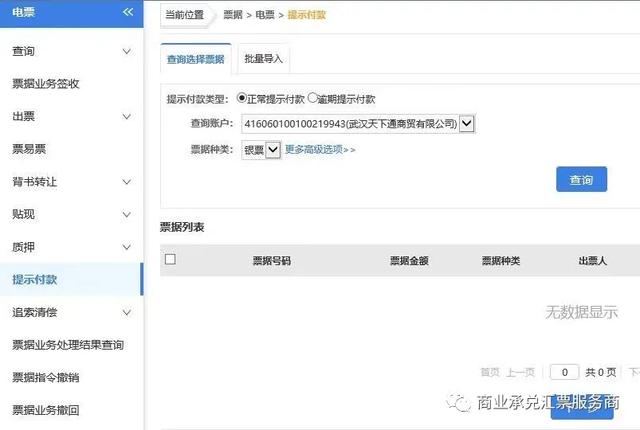Click 提示付款 in the breadcrumb
640x430 pixels.
(x=307, y=15)
